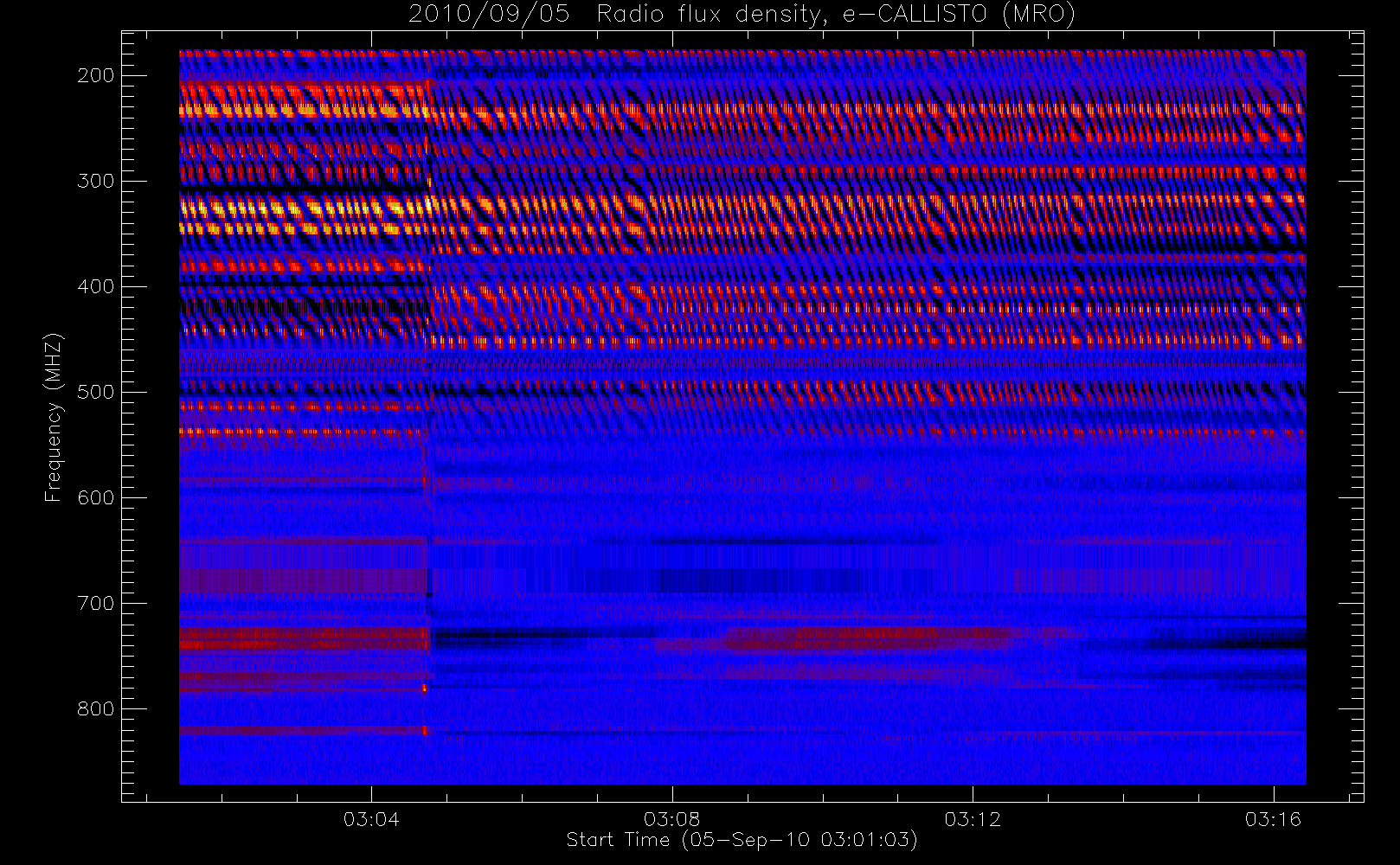Click the 400 frequency tick label
This screenshot has height=865, width=1400.
(96, 286)
